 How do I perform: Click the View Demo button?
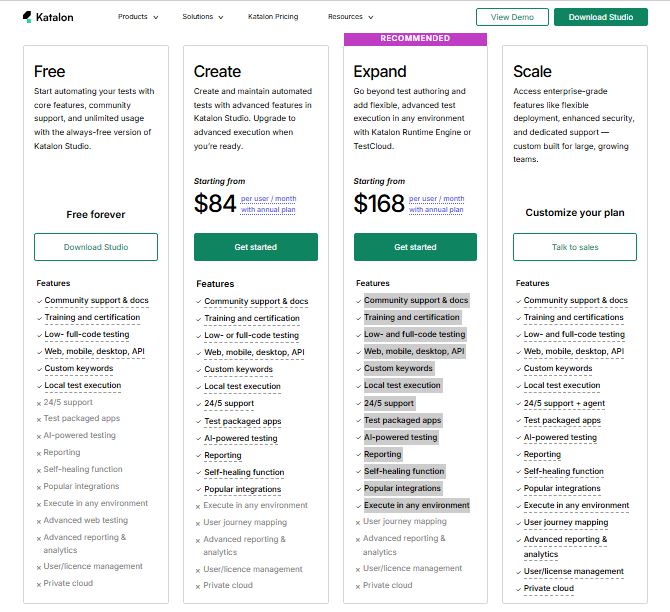(512, 17)
